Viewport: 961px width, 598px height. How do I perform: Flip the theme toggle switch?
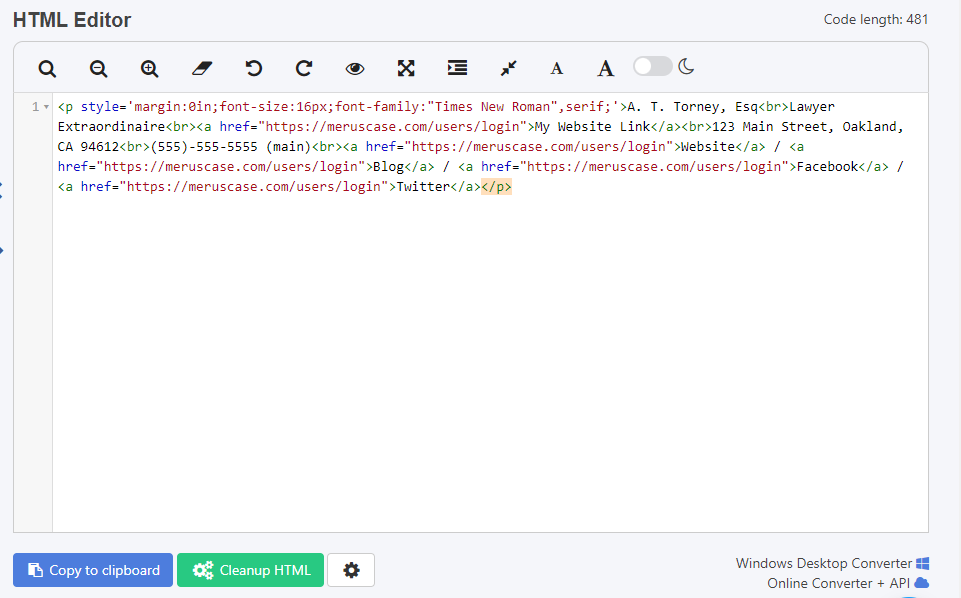tap(652, 65)
